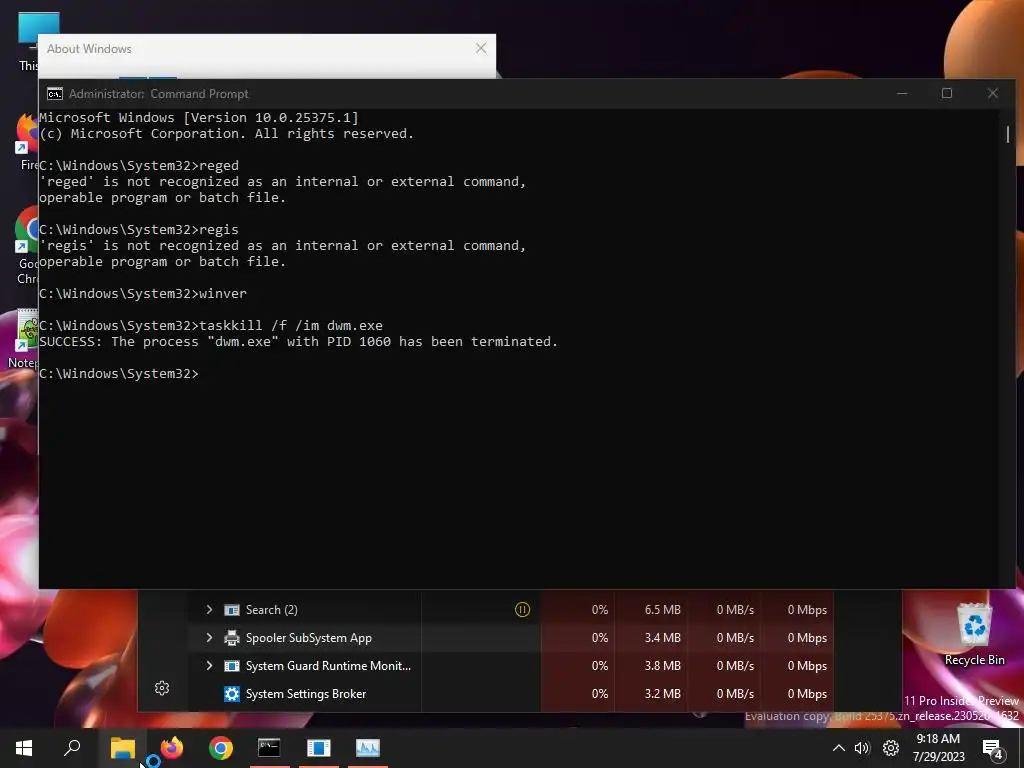Close the About Windows dialog
Viewport: 1024px width, 768px height.
[481, 48]
